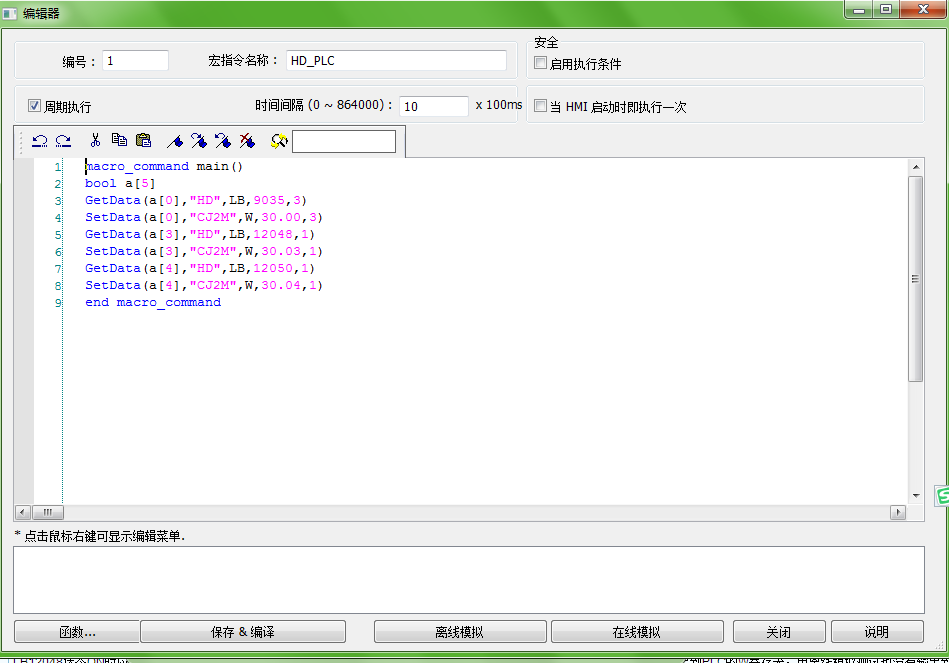Enable the 启用执行条件 checkbox
The width and height of the screenshot is (949, 663).
coord(541,63)
